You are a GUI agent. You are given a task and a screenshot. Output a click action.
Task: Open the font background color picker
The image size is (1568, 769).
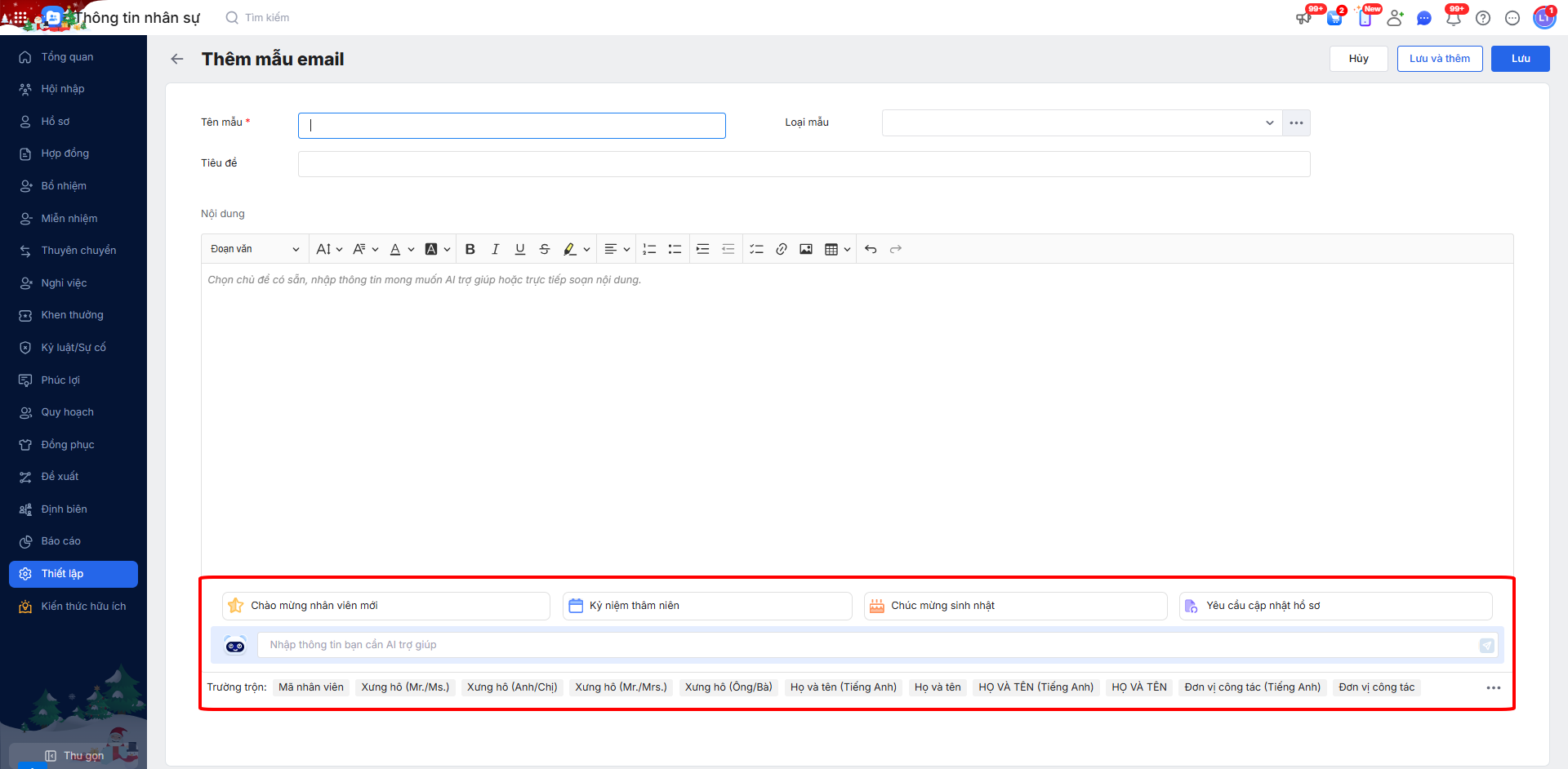pos(437,249)
